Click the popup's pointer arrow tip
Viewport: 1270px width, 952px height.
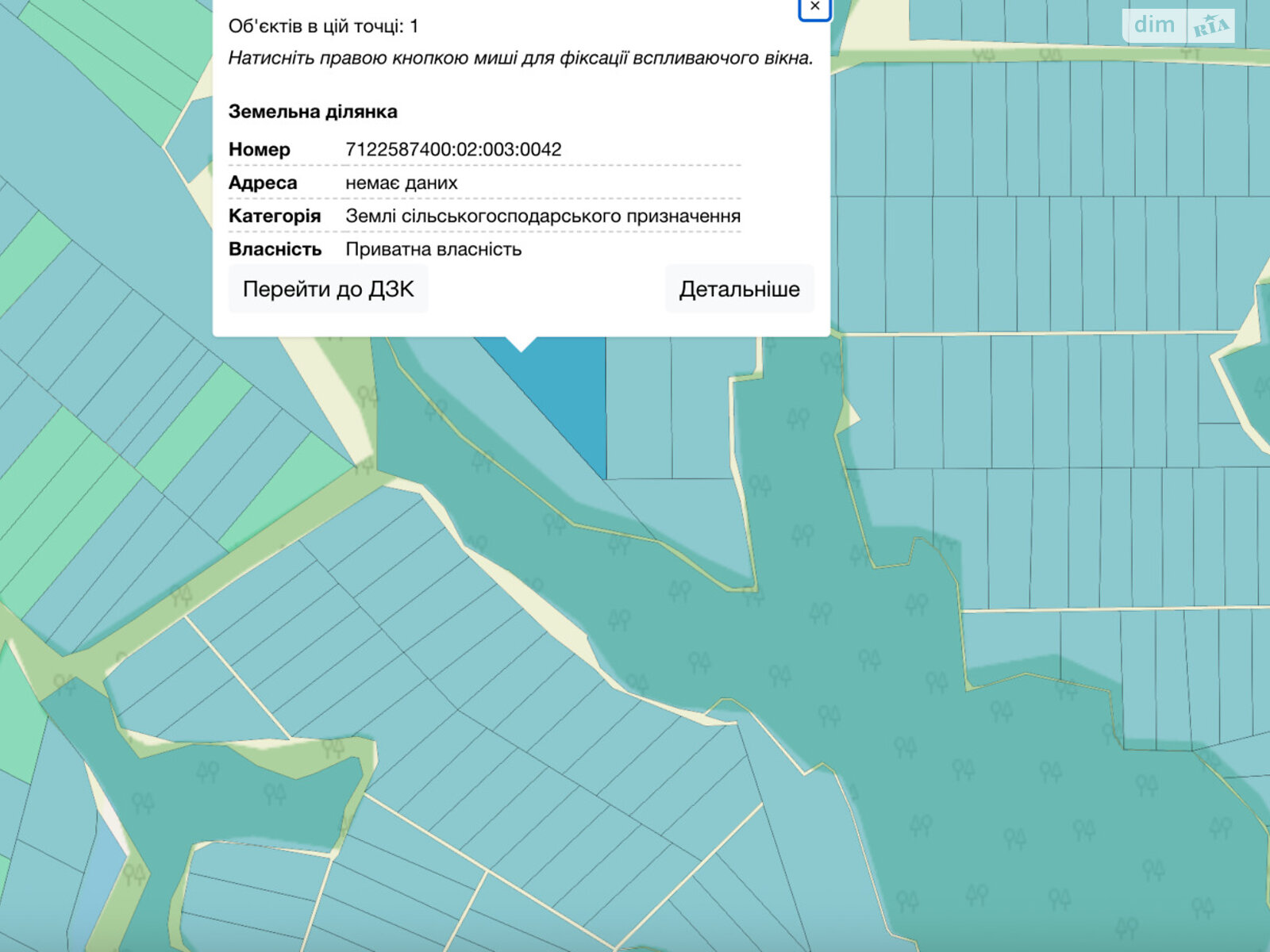(521, 347)
